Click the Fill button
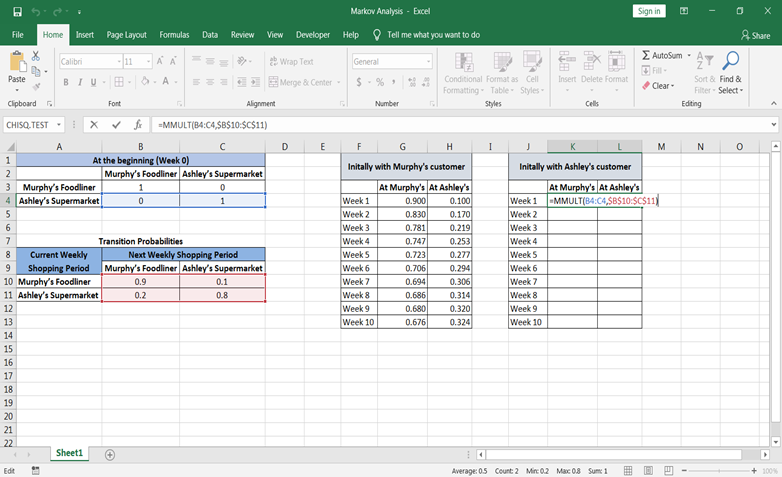Viewport: 782px width, 477px height. click(653, 70)
